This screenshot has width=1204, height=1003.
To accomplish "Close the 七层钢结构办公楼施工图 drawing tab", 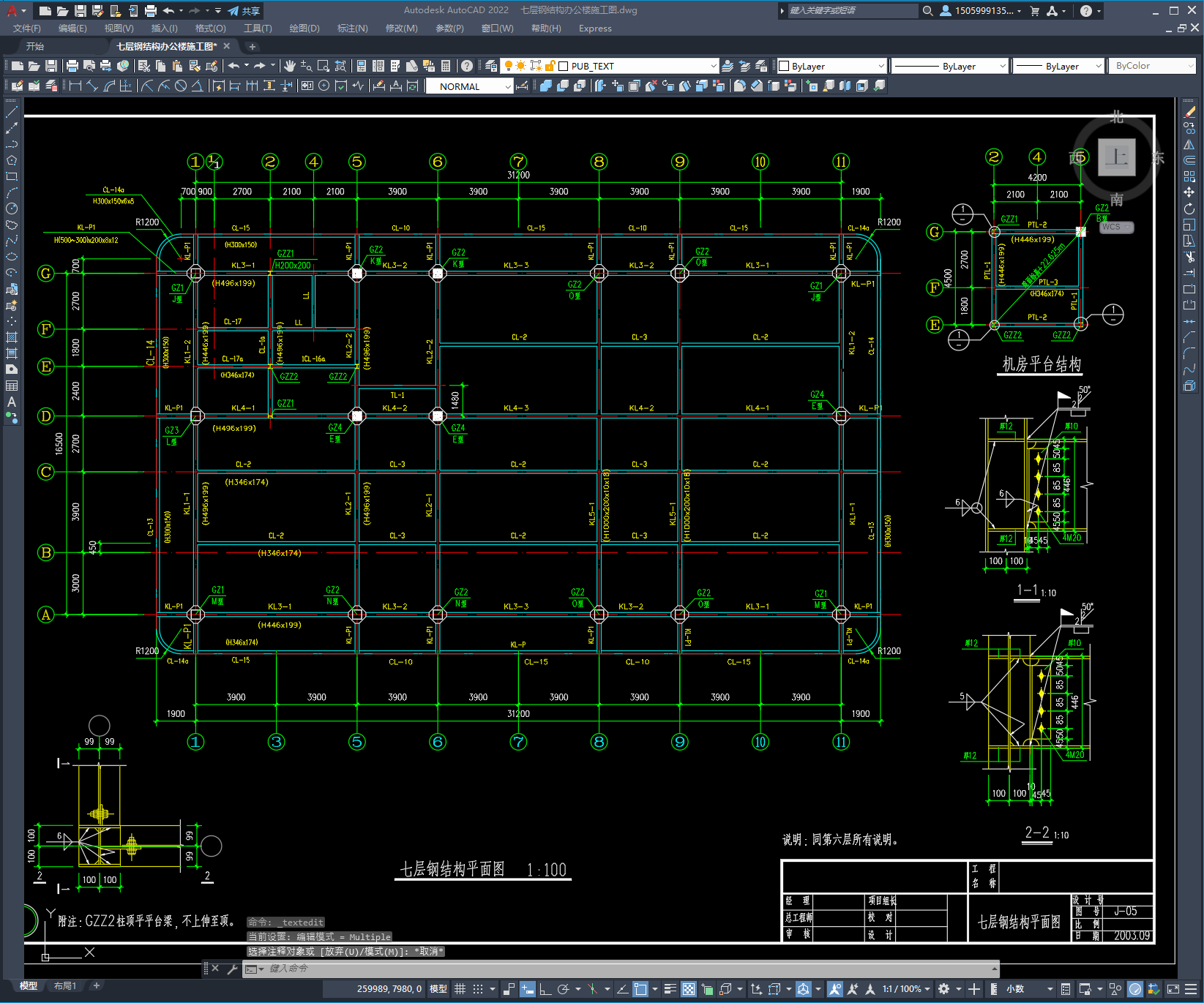I will point(227,46).
